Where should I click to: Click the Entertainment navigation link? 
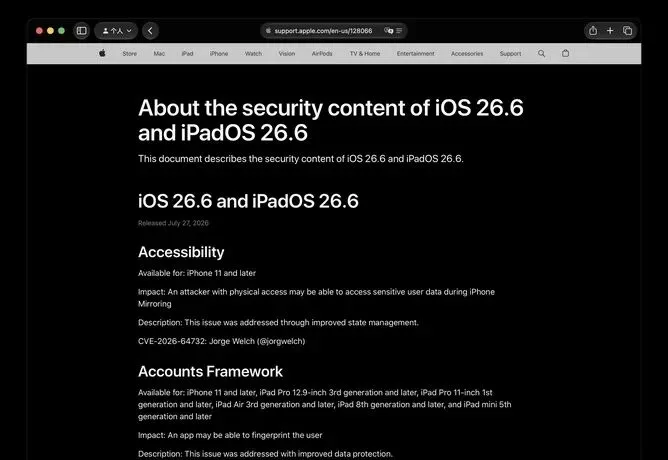(x=415, y=54)
